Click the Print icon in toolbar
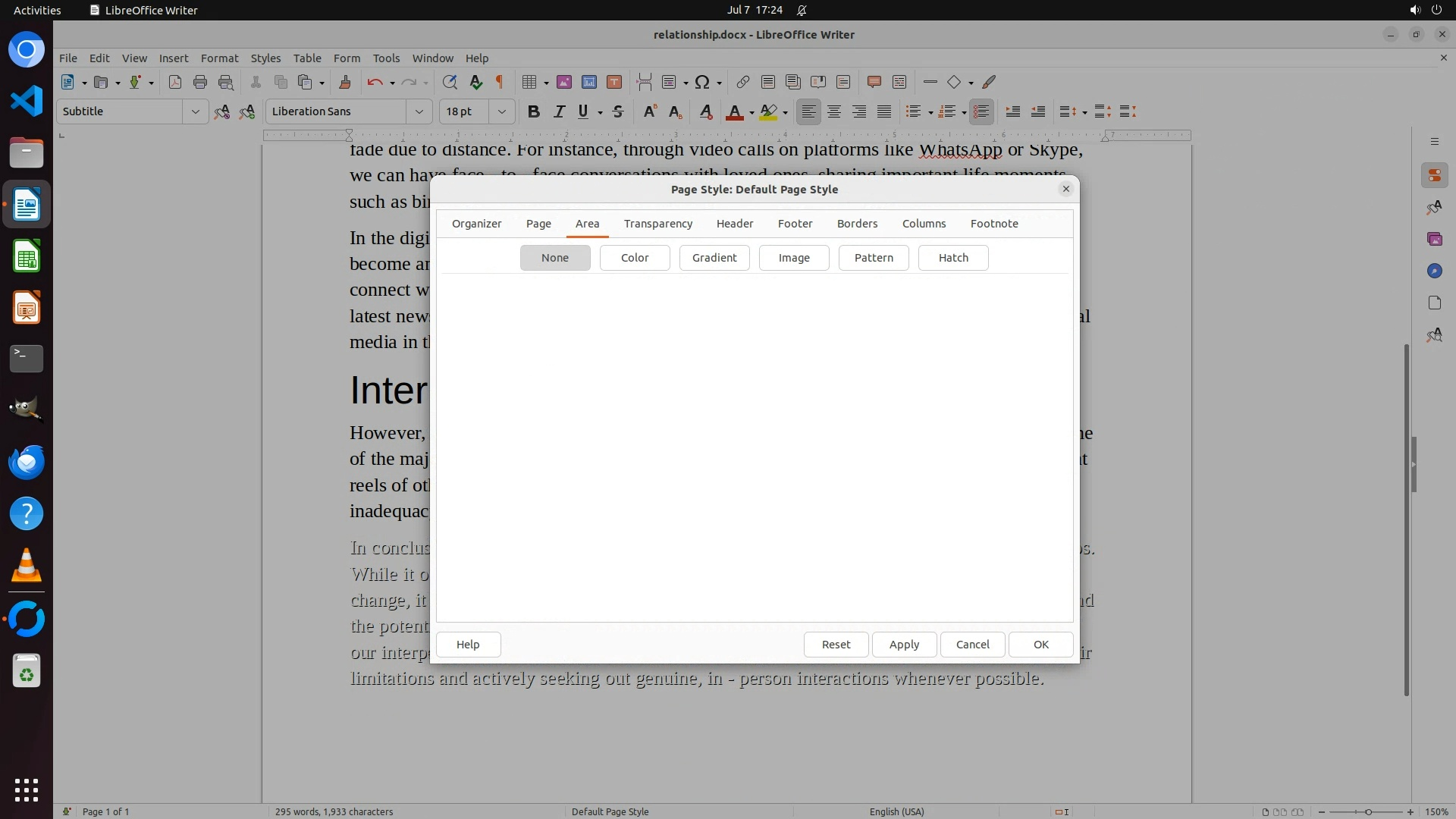 pos(200,82)
